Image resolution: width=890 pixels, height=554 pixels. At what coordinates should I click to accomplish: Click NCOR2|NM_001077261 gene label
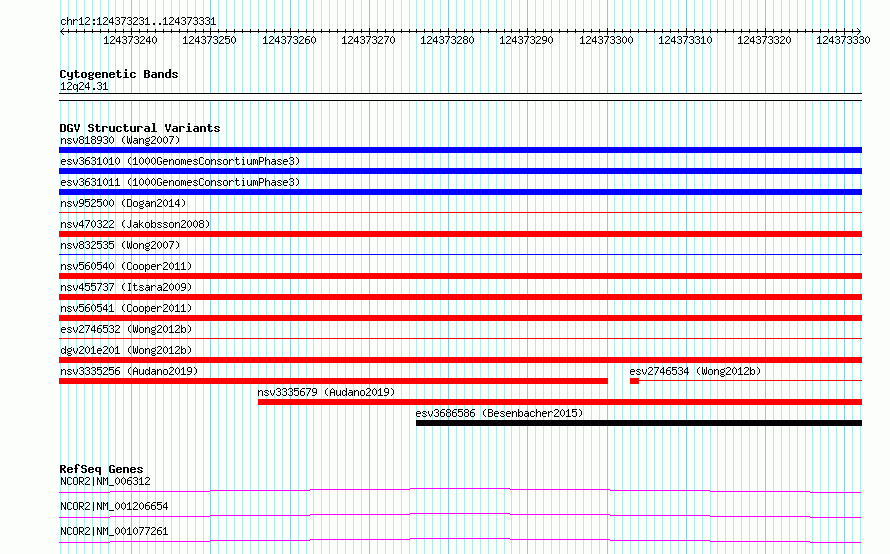click(114, 531)
